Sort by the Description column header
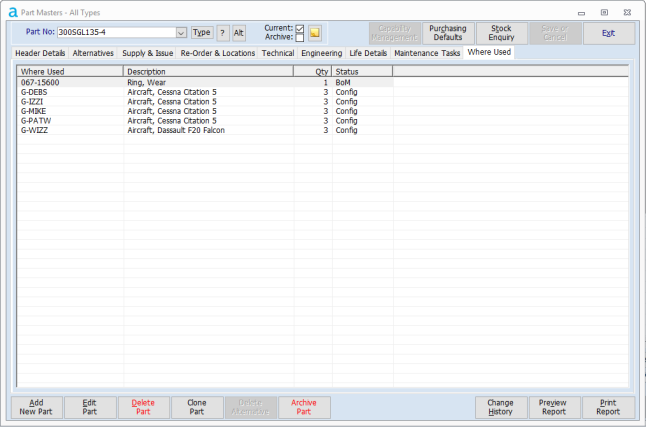Screen dimensions: 646x427 (207, 72)
